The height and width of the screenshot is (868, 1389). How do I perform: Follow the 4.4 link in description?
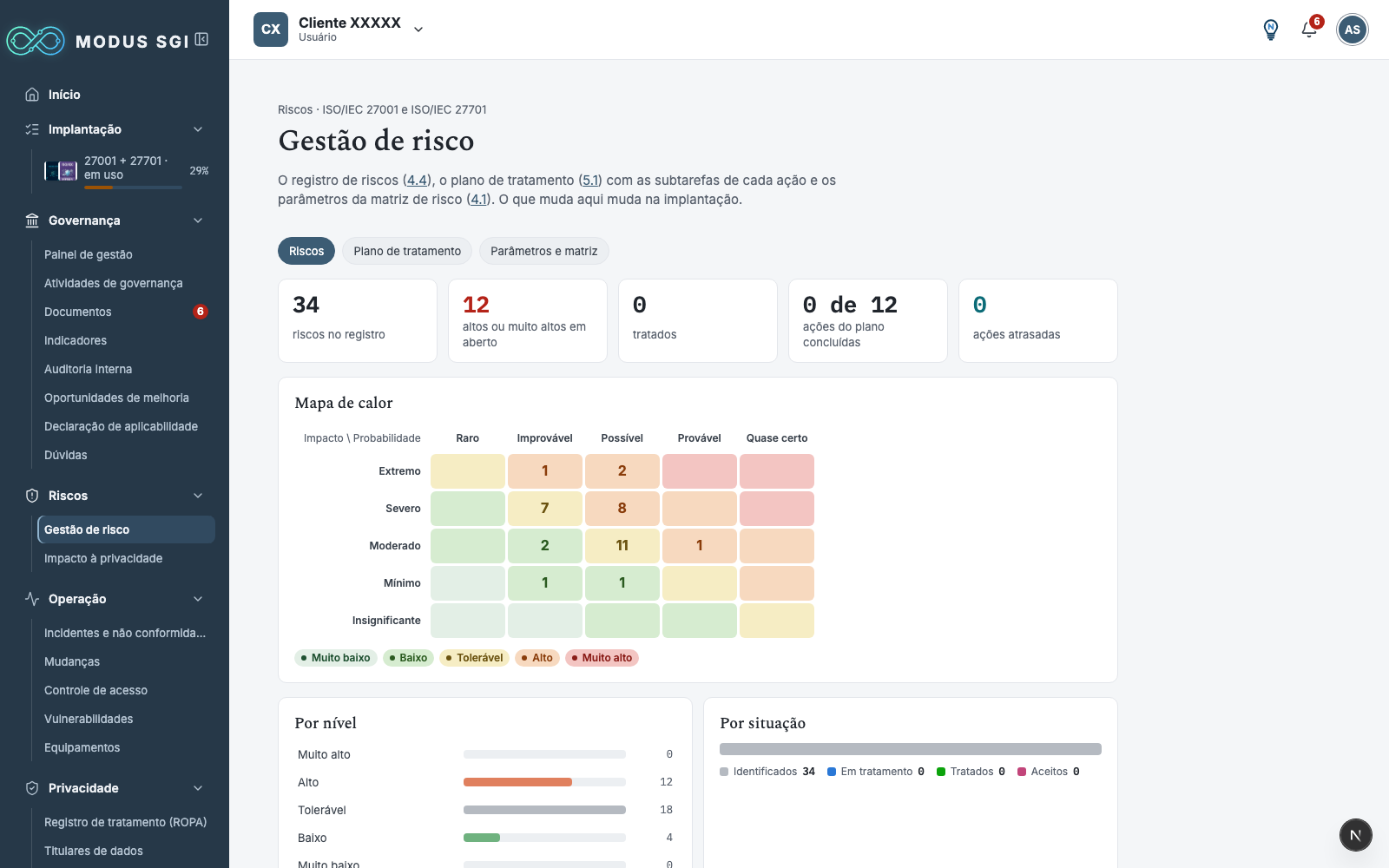[417, 181]
